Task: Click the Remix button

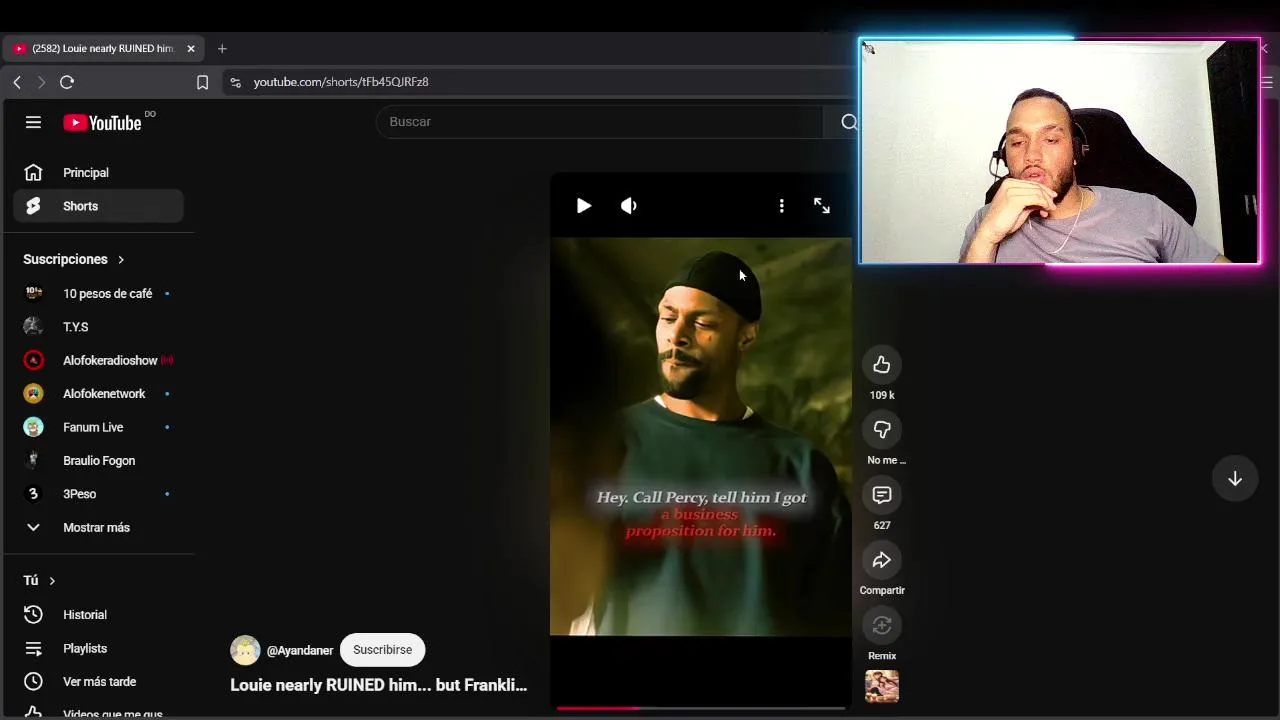Action: coord(882,626)
